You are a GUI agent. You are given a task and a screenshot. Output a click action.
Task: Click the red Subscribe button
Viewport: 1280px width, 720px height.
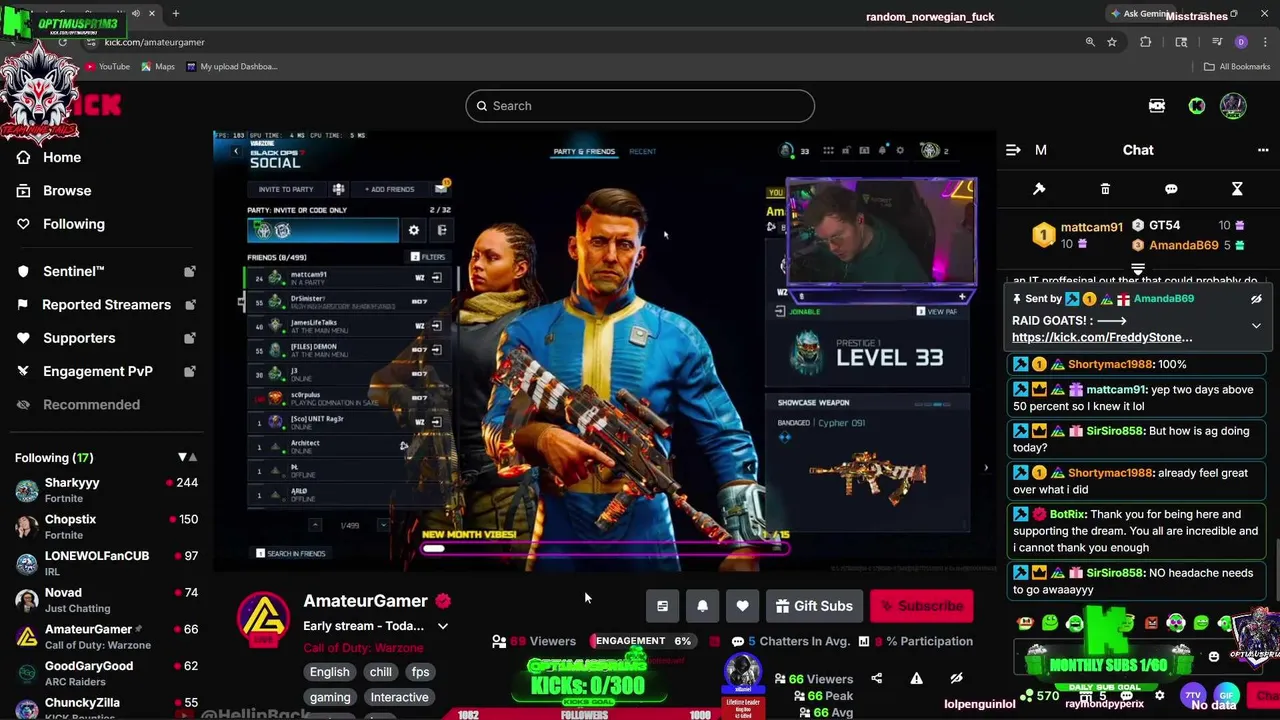coord(921,606)
